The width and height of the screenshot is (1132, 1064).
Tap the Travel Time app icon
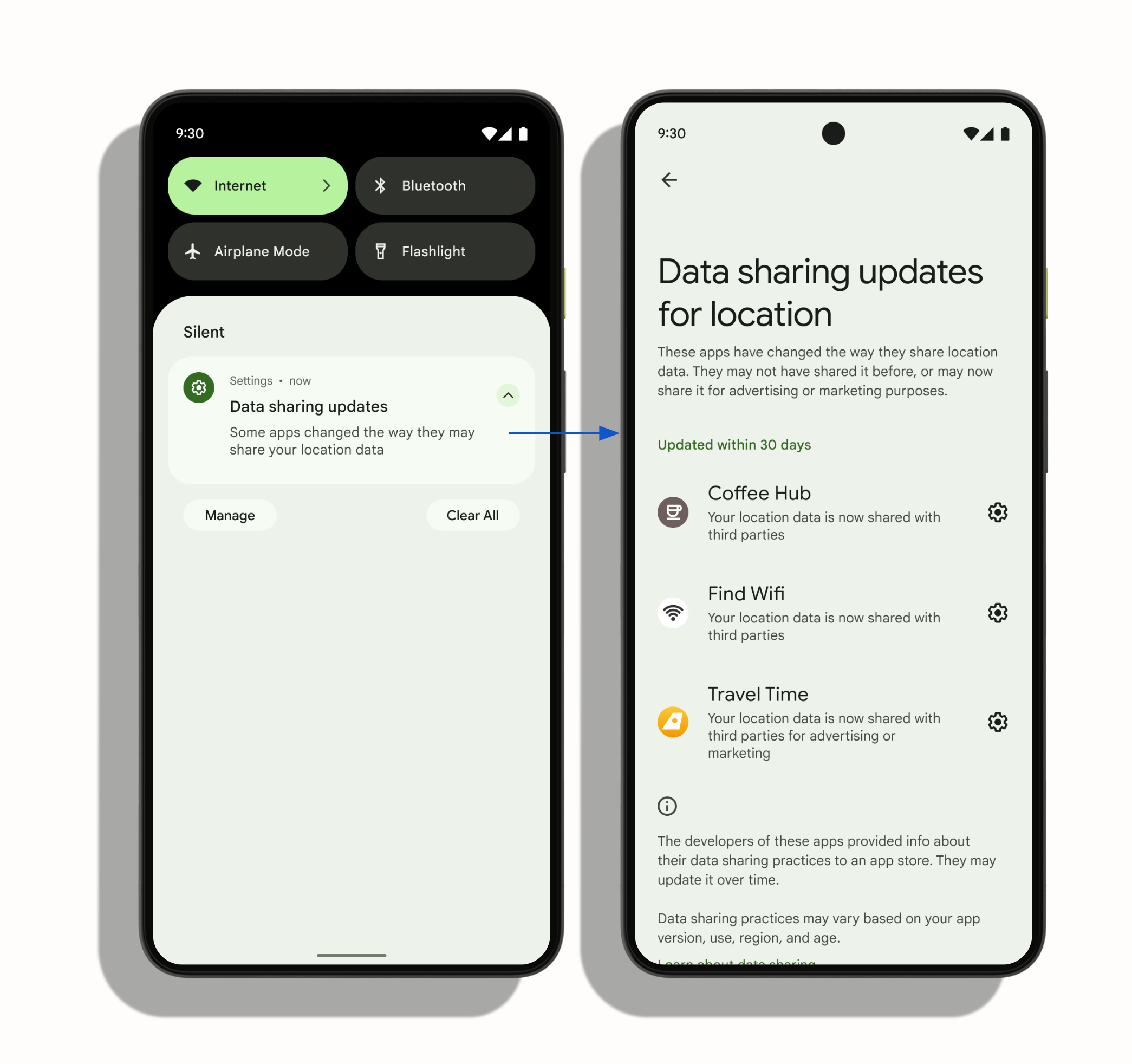coord(670,722)
